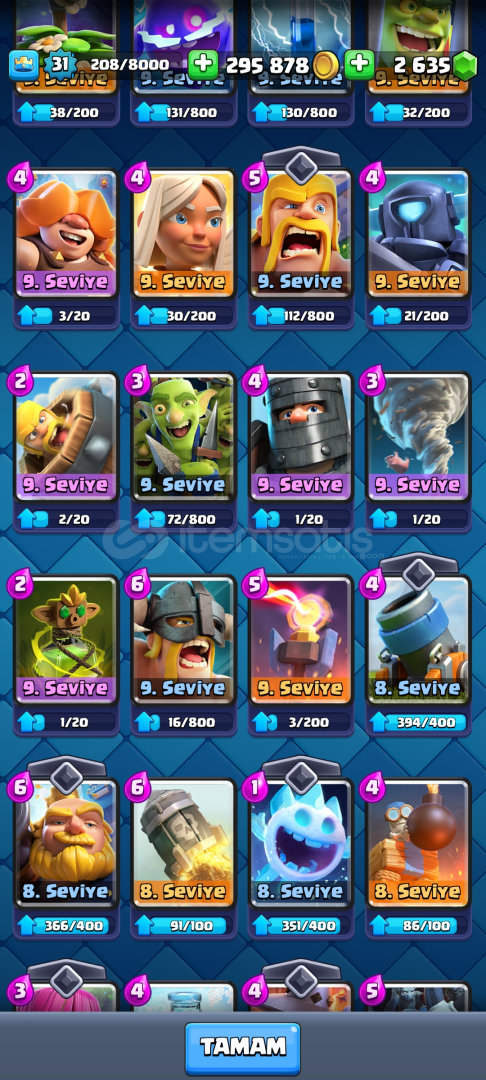
Task: Tap the blue crown trophy icon
Action: [x=23, y=66]
